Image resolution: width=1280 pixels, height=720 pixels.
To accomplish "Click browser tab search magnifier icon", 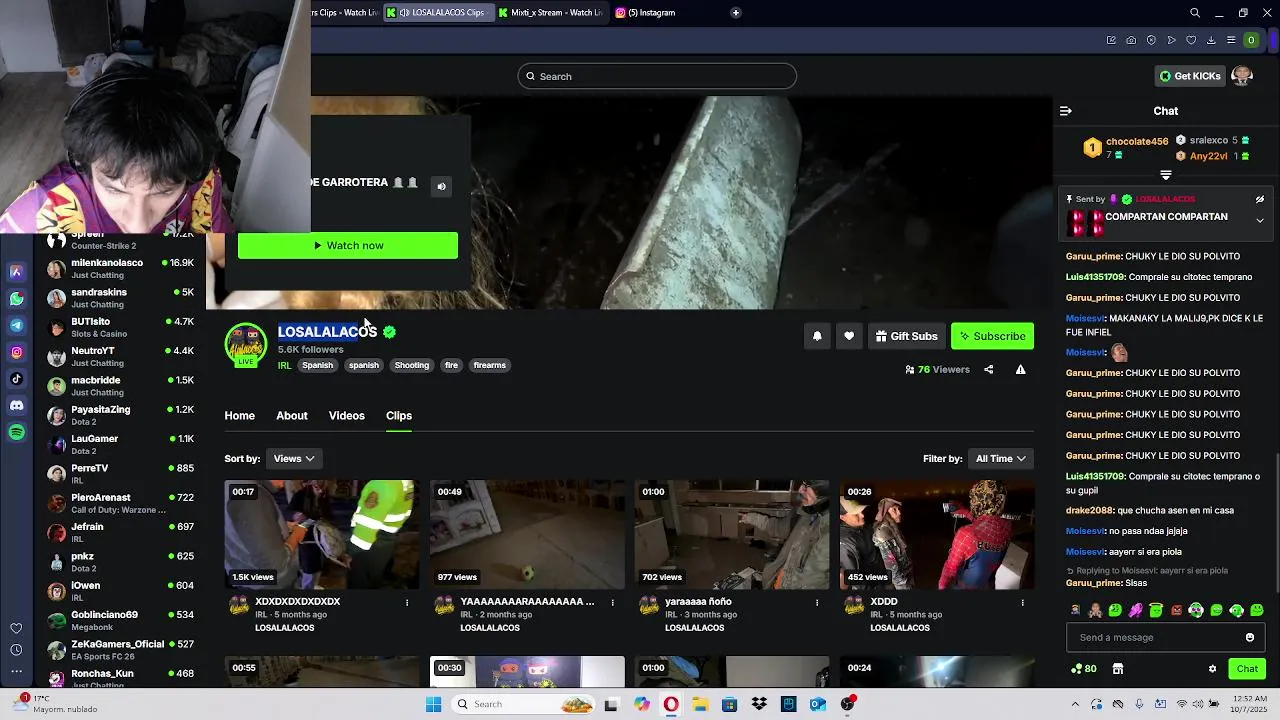I will 1195,13.
